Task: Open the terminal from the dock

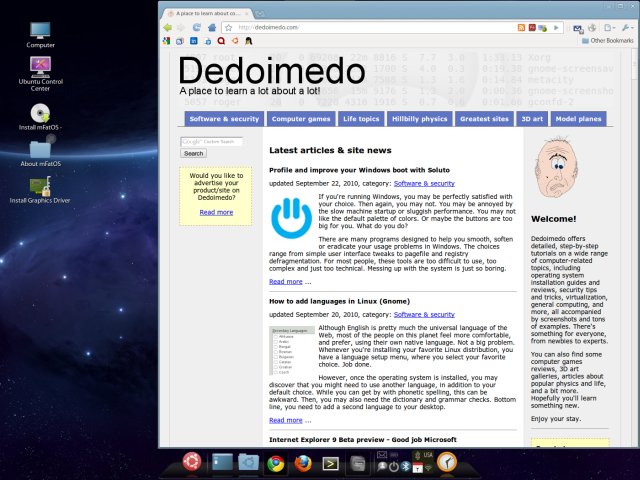Action: [x=331, y=462]
